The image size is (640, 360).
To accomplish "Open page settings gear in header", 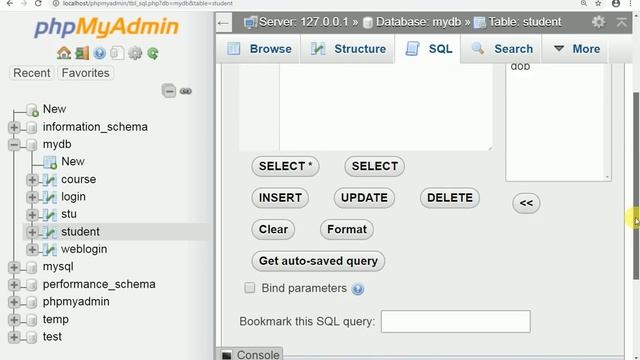I will (598, 22).
